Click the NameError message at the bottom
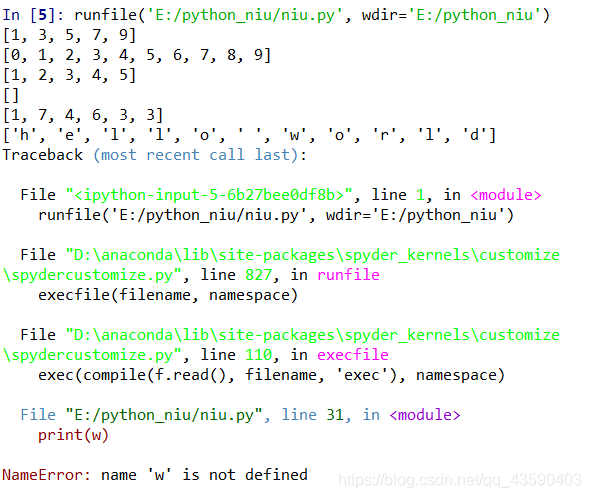This screenshot has height=498, width=591. coord(155,475)
